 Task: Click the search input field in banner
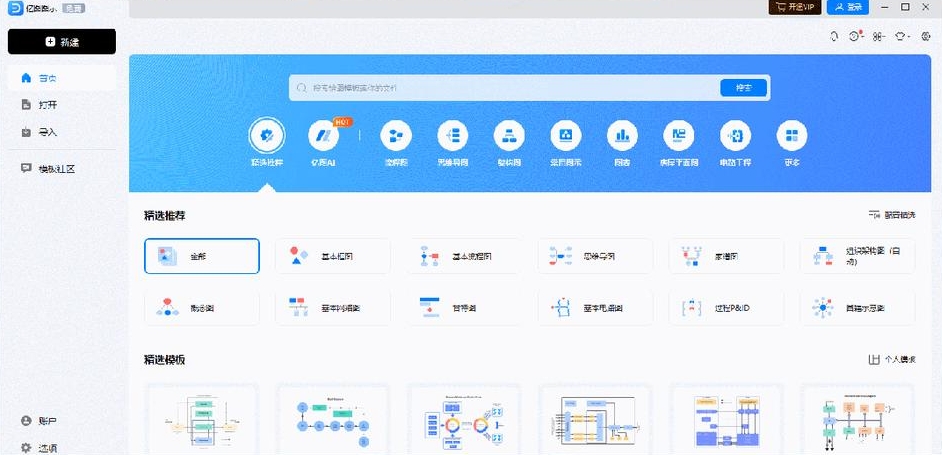tap(505, 88)
